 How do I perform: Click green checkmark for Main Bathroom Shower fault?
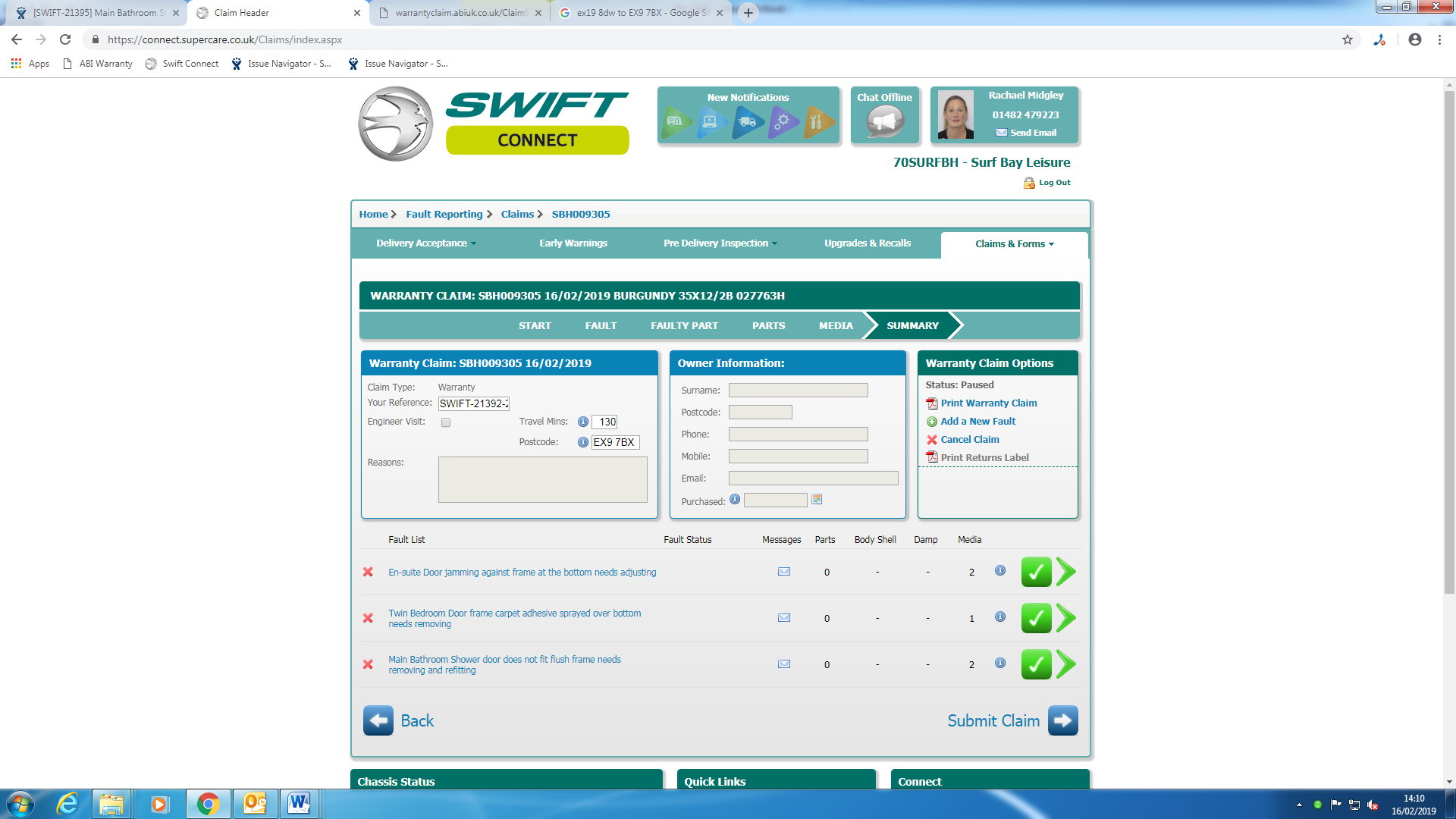pyautogui.click(x=1036, y=664)
